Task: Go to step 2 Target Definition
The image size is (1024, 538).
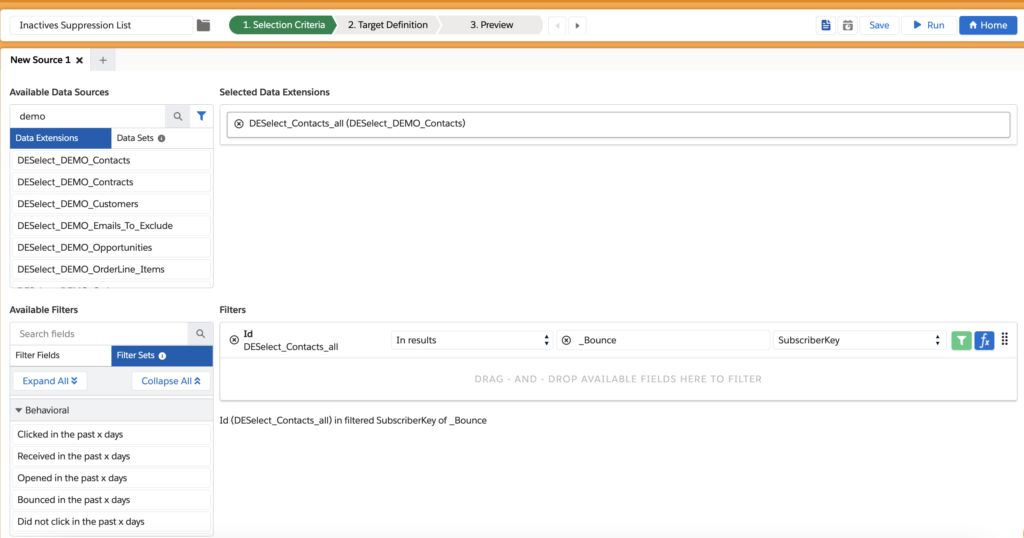Action: [x=387, y=25]
